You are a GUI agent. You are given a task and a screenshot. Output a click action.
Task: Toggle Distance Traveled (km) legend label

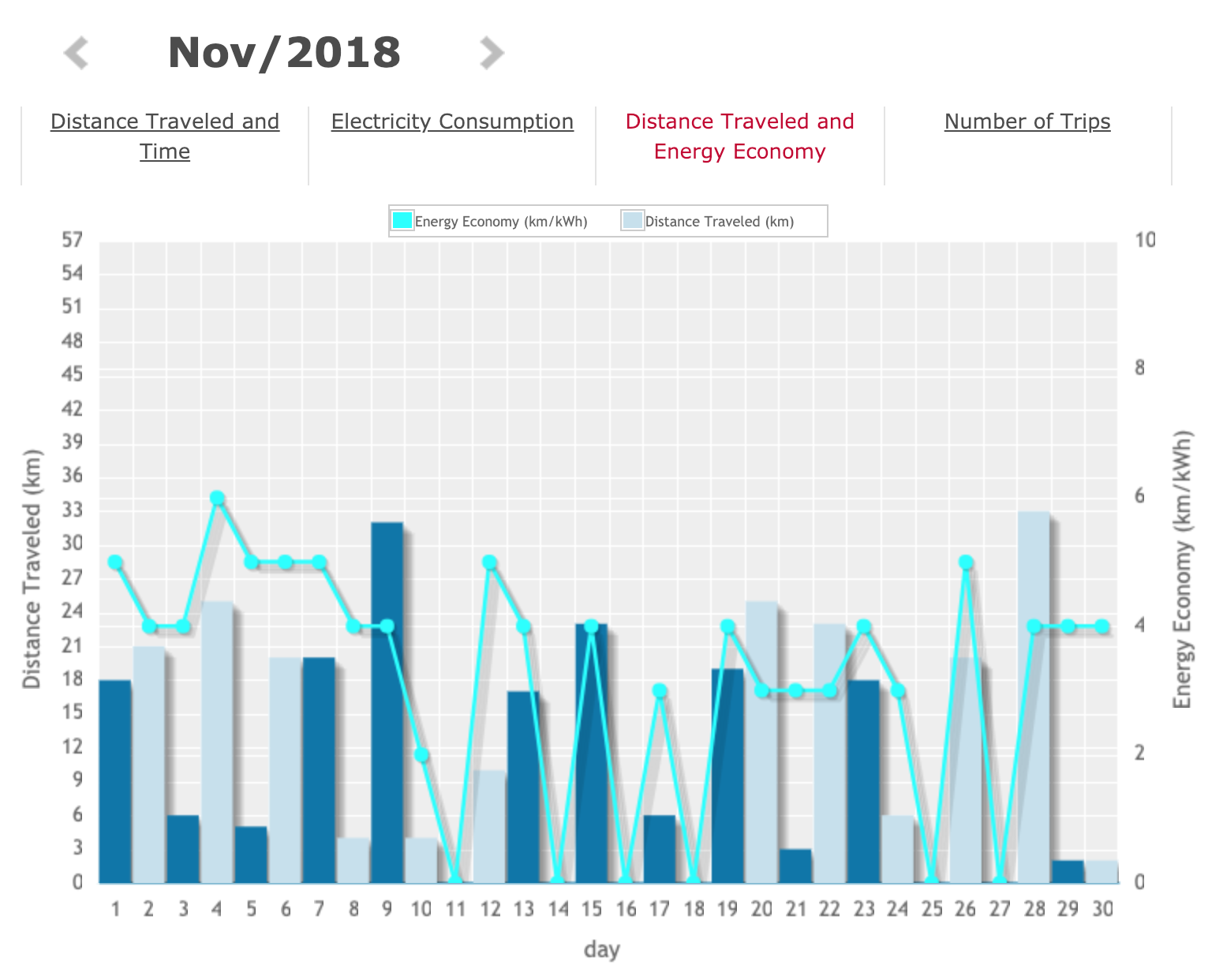(720, 222)
